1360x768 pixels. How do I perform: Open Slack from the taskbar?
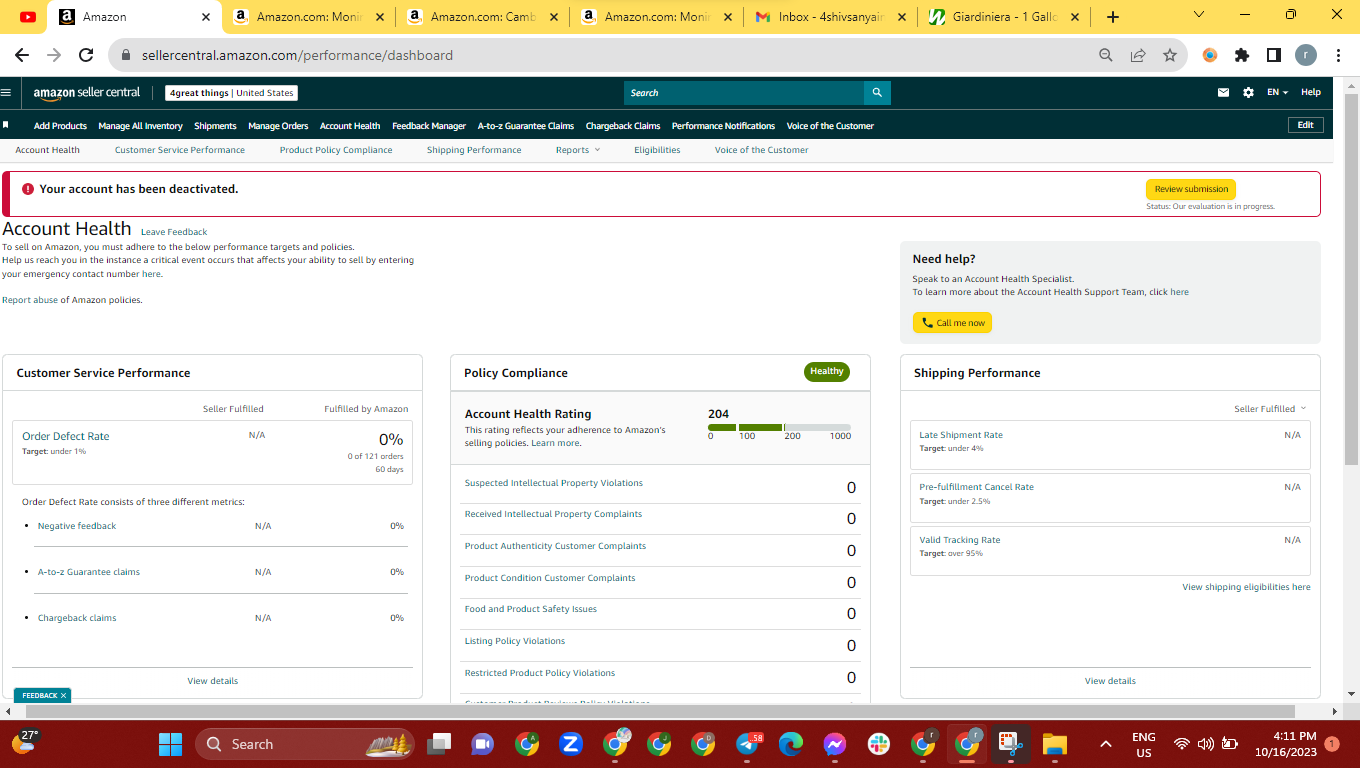[879, 744]
